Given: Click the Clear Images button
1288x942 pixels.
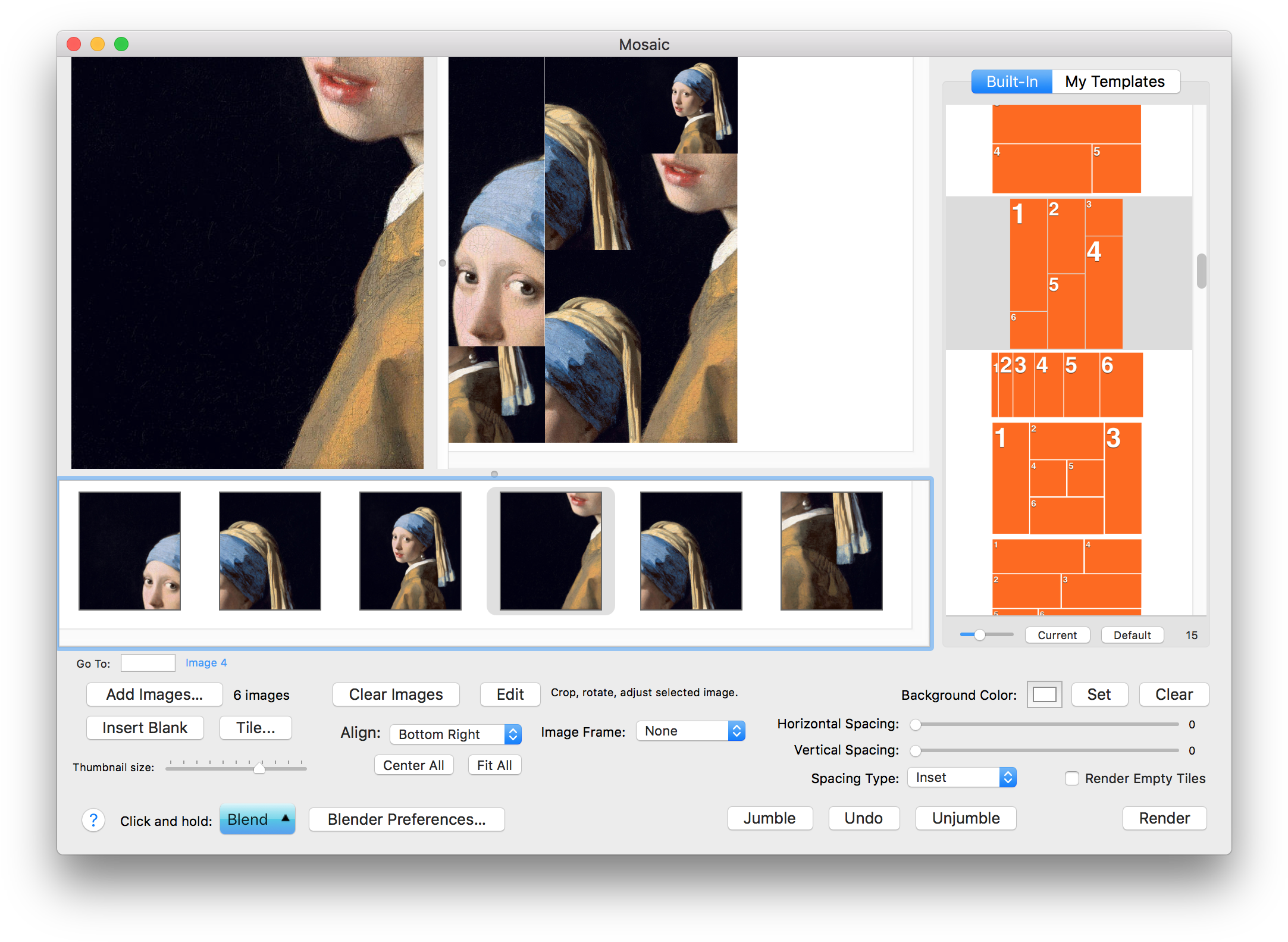Looking at the screenshot, I should [x=396, y=694].
